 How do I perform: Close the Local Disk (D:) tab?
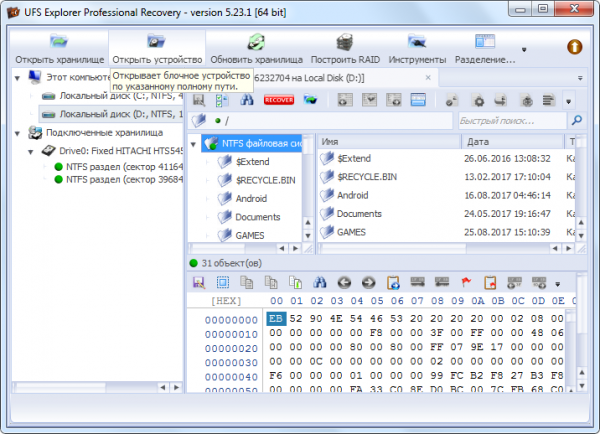point(428,78)
